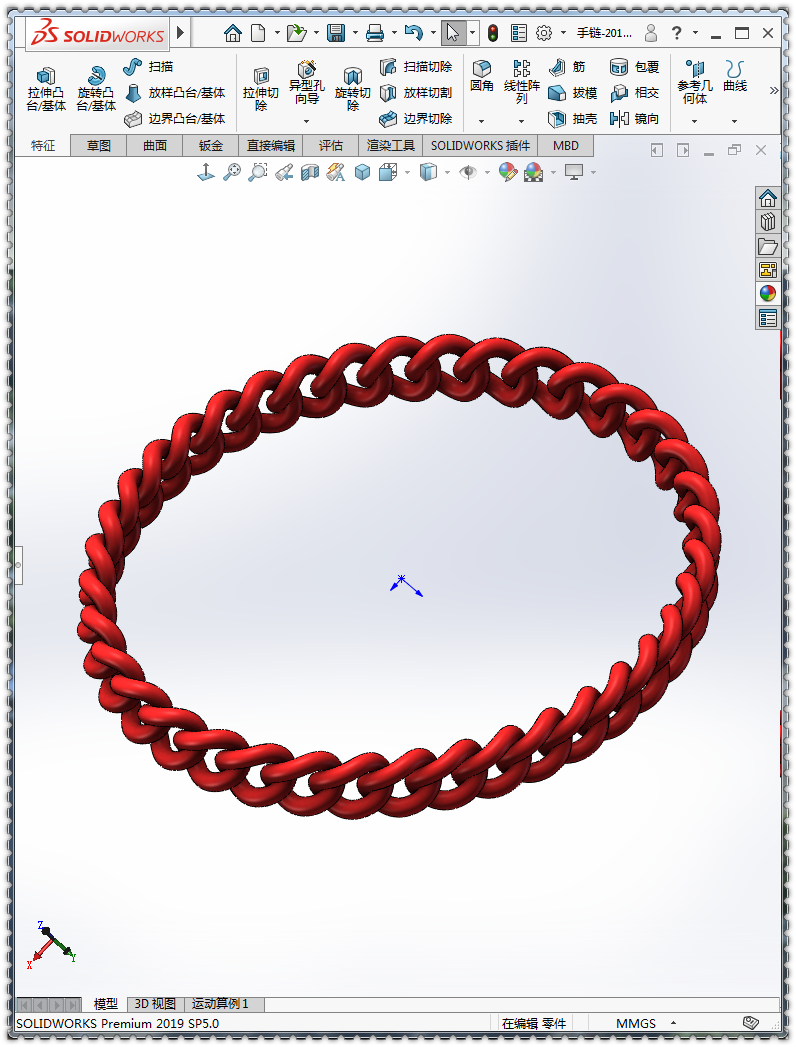Choose the Sweep (扫描) feature
The height and width of the screenshot is (1047, 796).
148,67
